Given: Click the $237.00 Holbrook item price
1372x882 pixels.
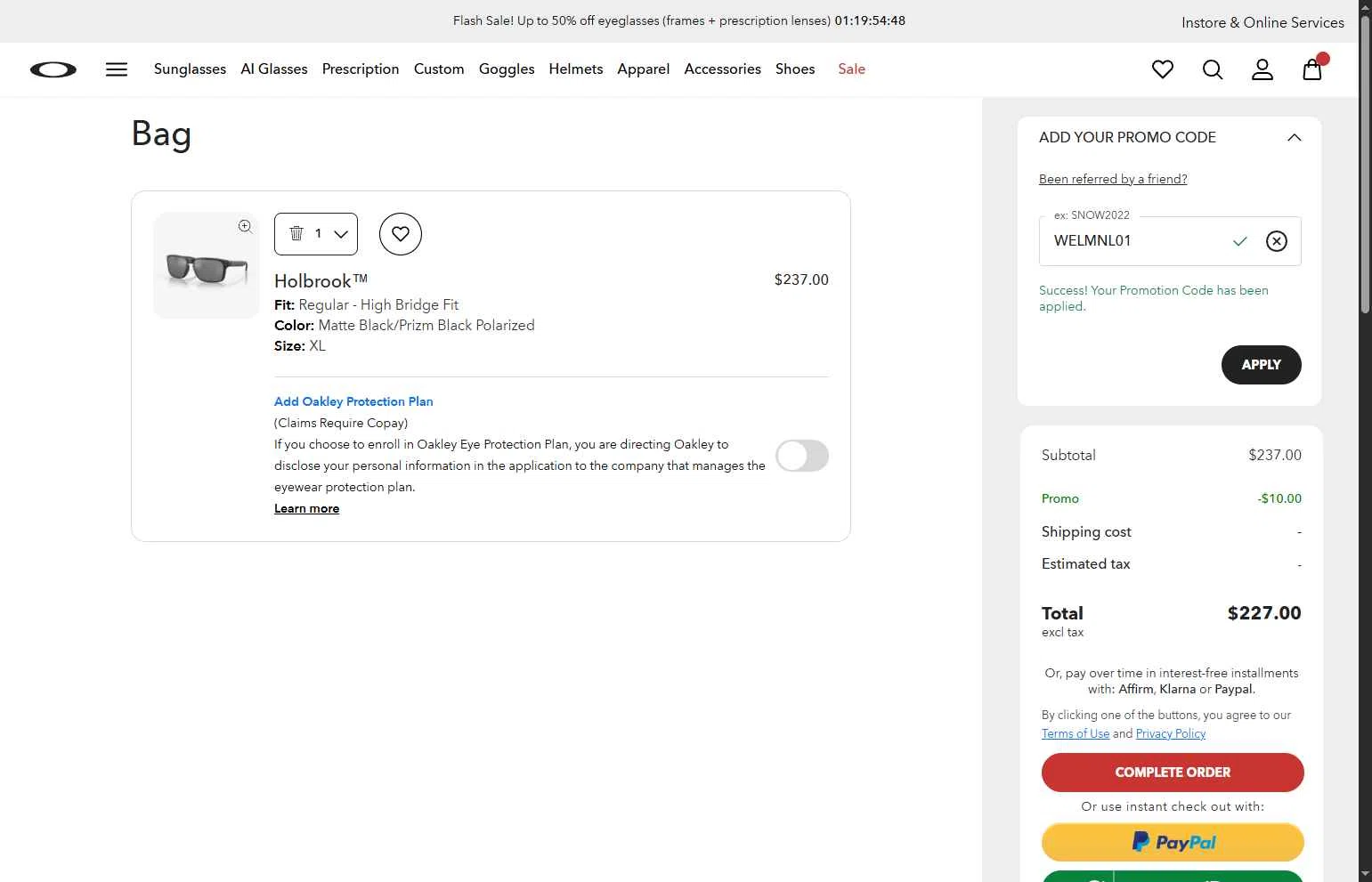Looking at the screenshot, I should coord(801,279).
